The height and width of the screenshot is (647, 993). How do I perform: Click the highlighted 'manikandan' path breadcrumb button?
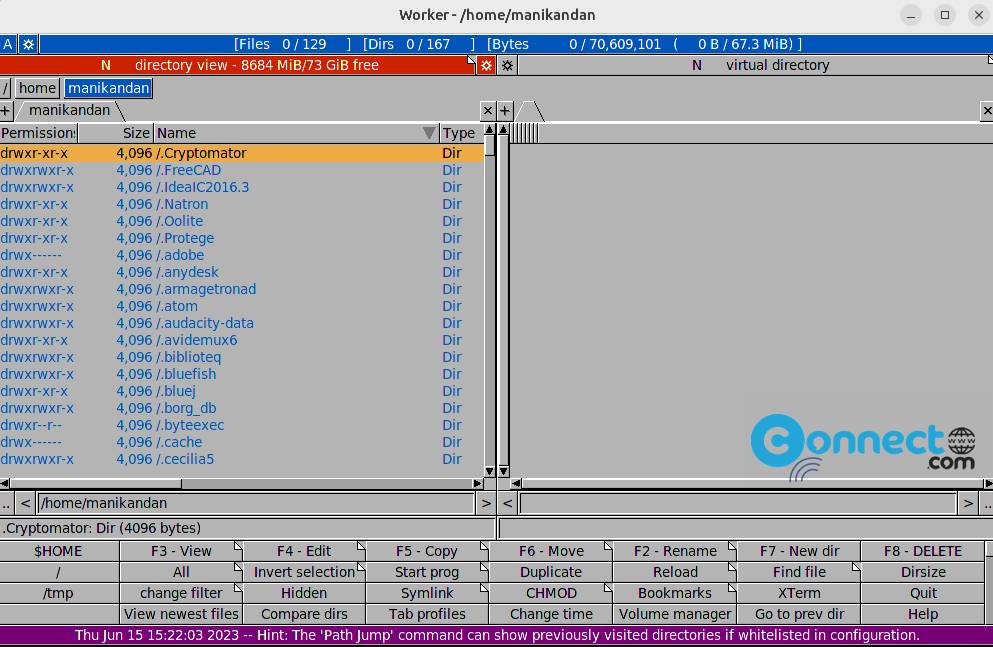pyautogui.click(x=108, y=88)
